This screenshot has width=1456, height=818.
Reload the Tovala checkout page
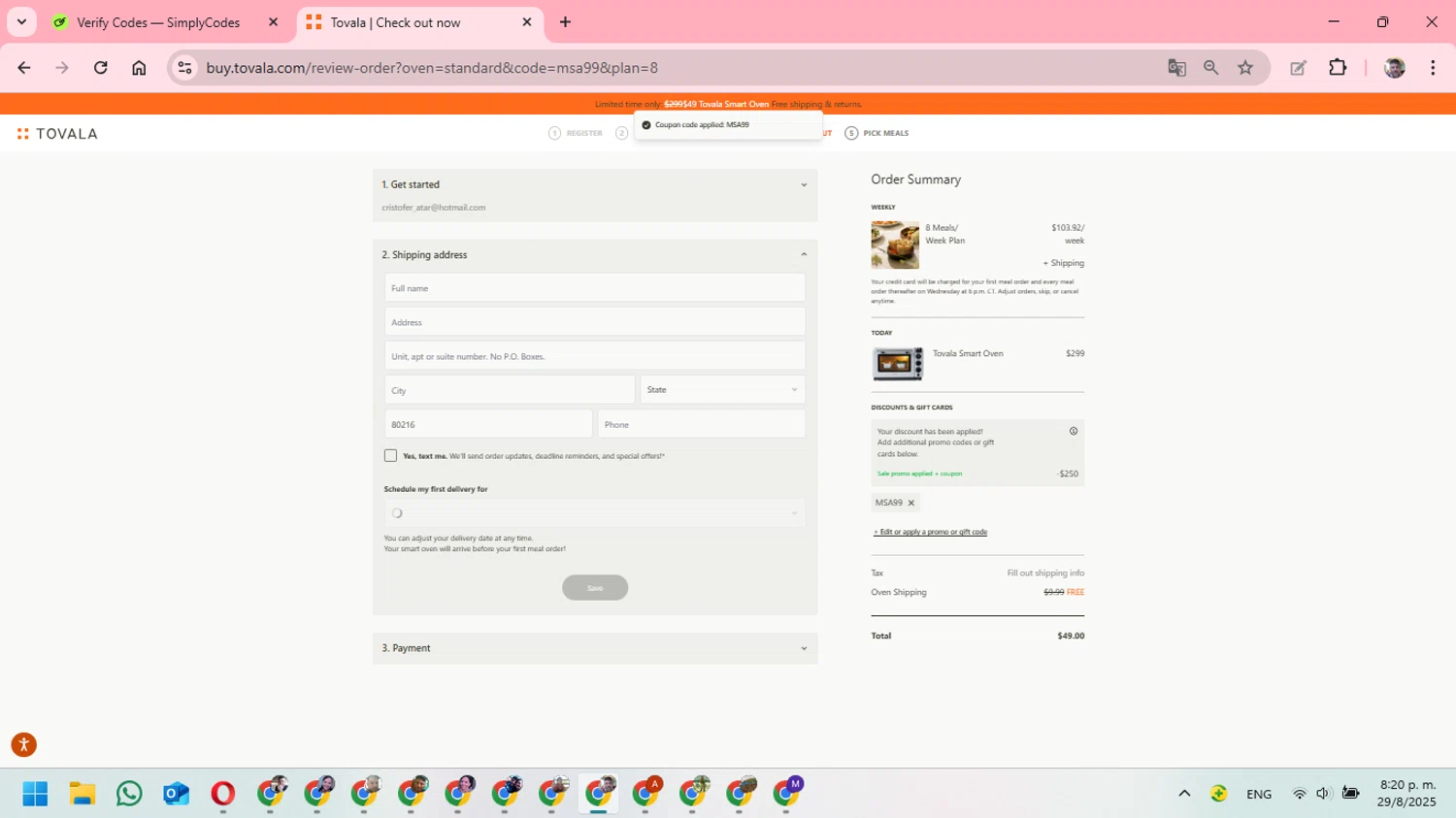pos(101,68)
